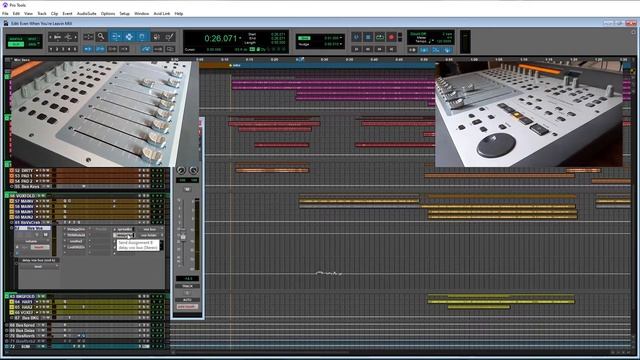Select the Trimmer tool
This screenshot has height=360, width=640.
[116, 37]
